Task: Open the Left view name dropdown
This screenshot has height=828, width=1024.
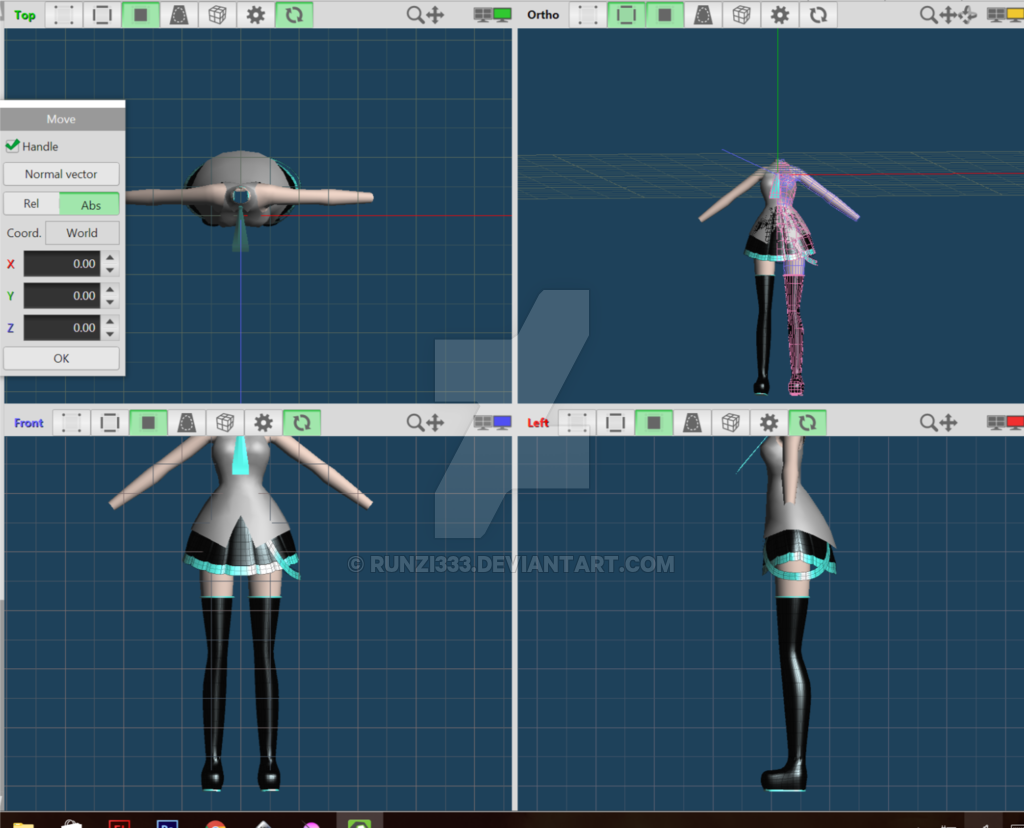Action: coord(538,423)
